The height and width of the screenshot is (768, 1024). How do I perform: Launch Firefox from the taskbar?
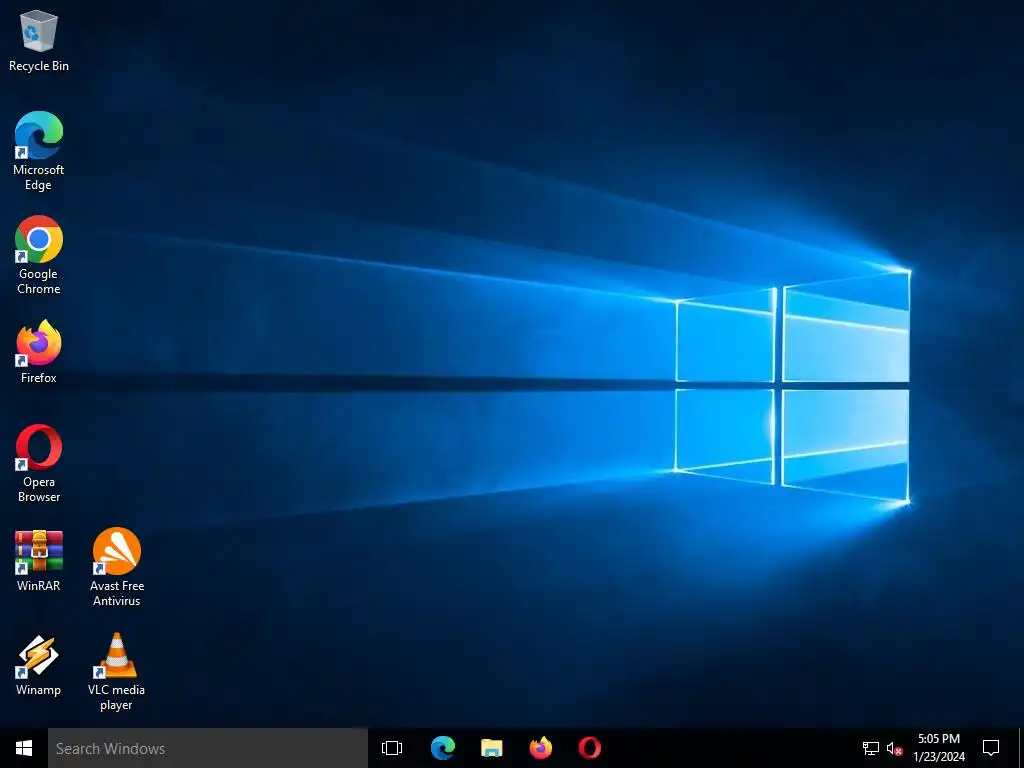pos(541,748)
